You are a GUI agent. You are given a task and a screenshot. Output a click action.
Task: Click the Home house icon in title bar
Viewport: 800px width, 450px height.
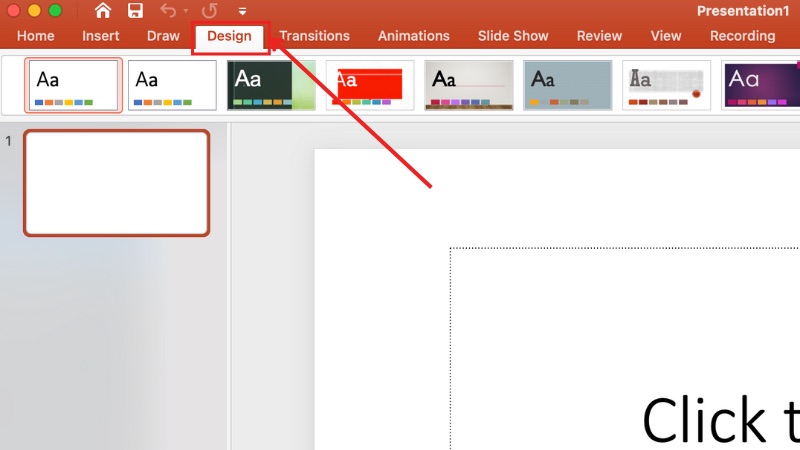coord(103,10)
